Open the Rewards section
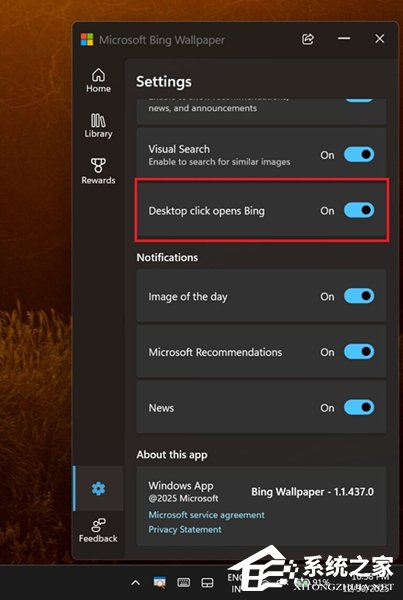This screenshot has width=403, height=600. (x=98, y=171)
